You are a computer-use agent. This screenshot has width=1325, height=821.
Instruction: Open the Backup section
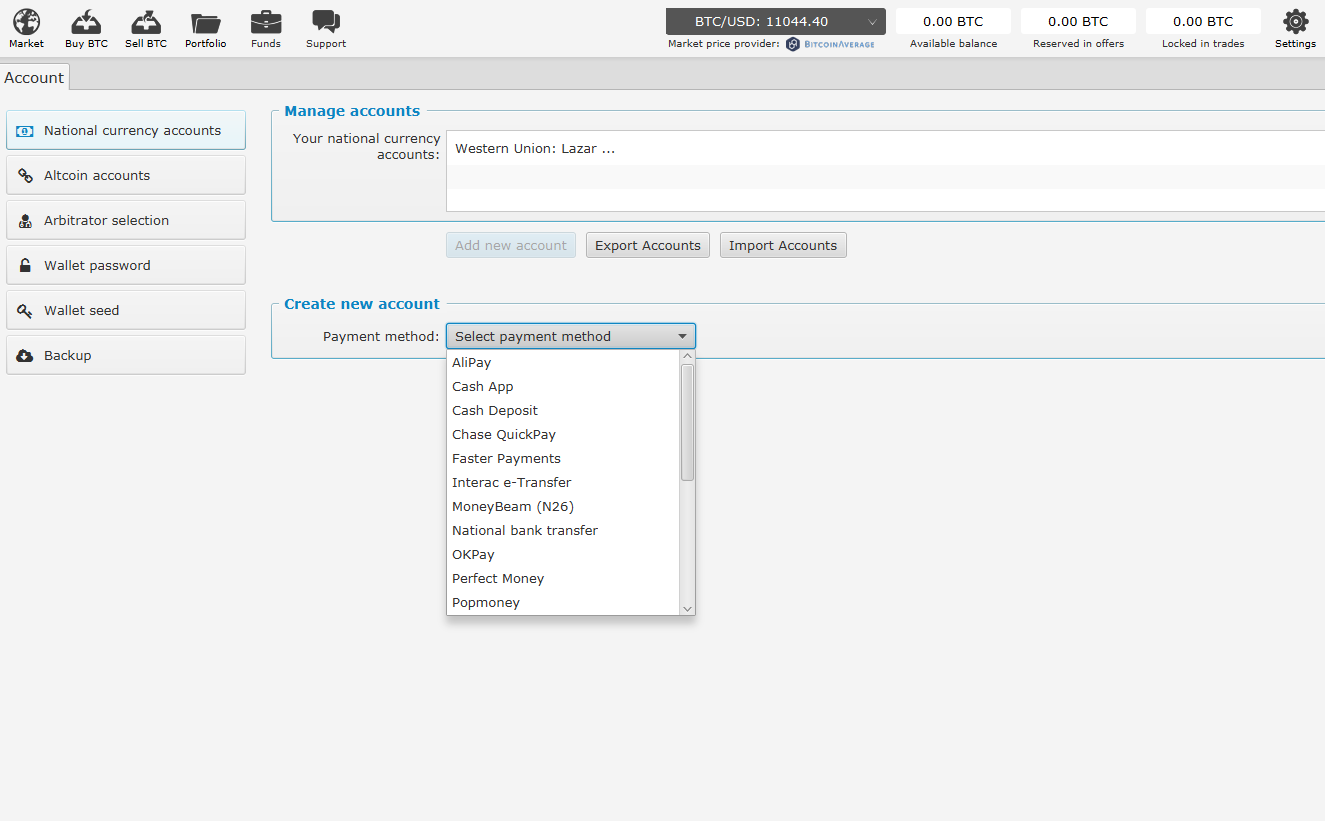[126, 355]
